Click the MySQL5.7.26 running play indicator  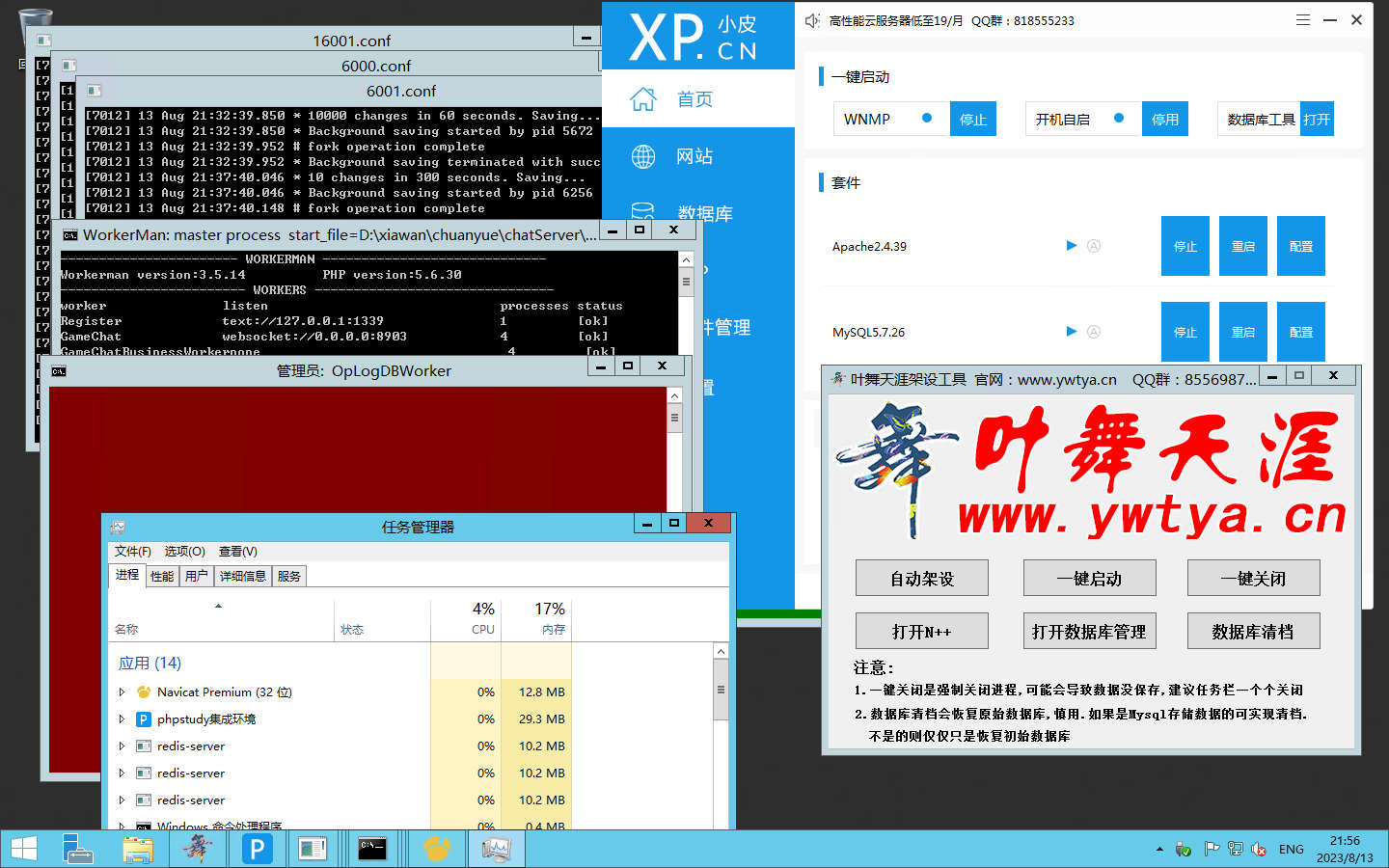click(1071, 331)
